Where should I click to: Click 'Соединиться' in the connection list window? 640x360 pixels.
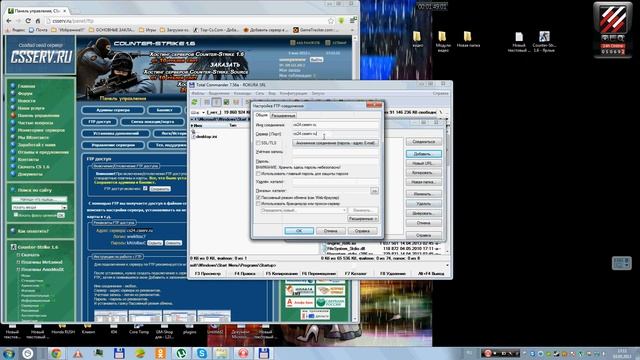[424, 142]
